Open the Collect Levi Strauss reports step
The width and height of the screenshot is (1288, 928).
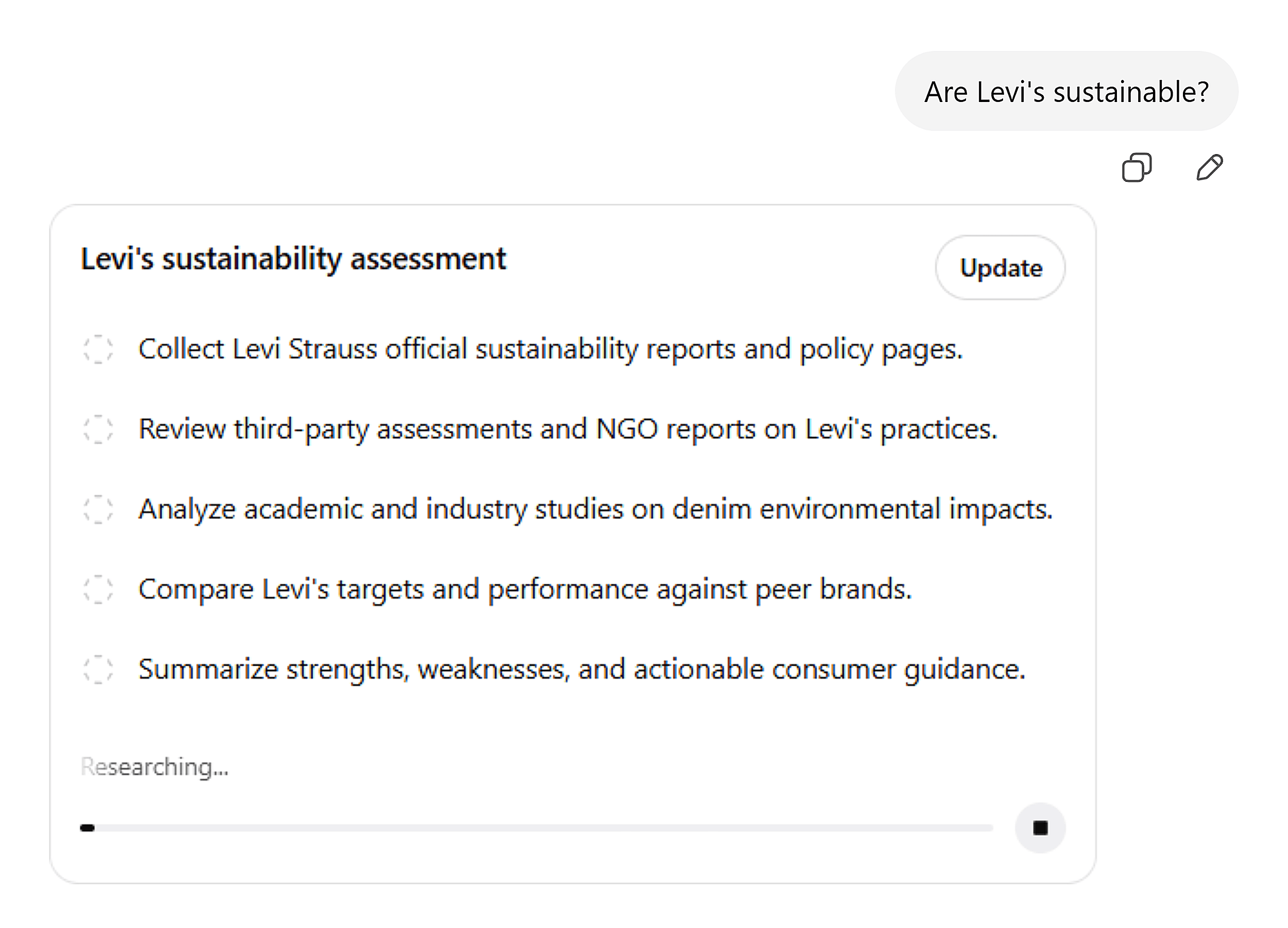click(x=550, y=349)
